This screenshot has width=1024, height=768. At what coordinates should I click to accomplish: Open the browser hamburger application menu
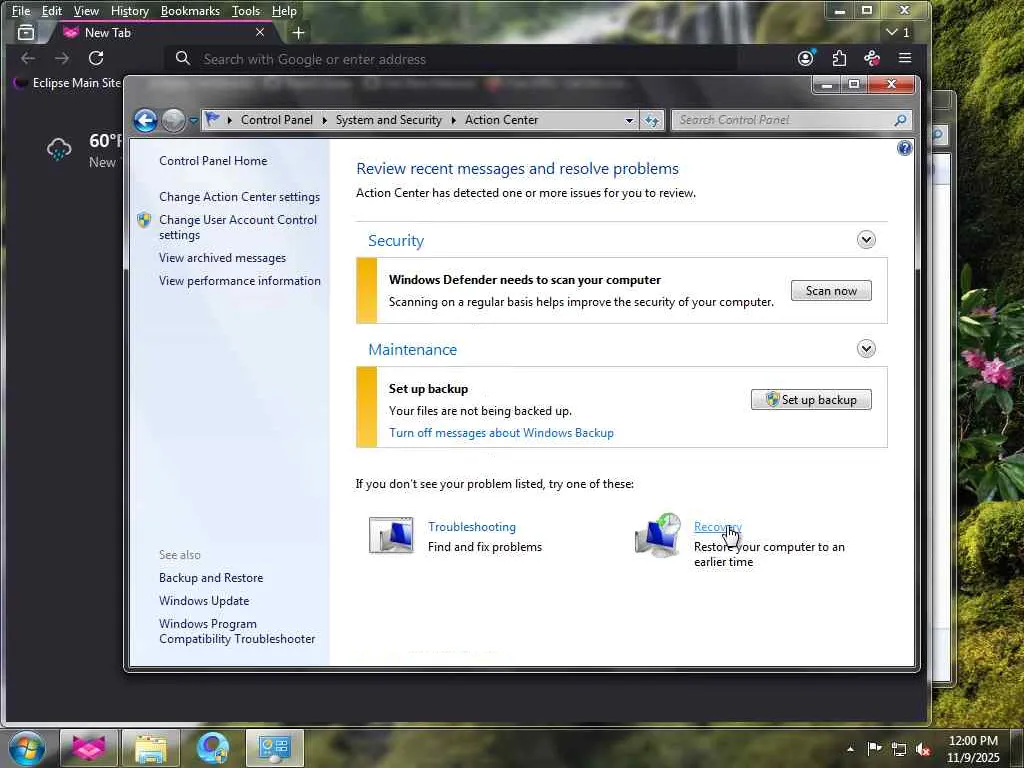904,58
